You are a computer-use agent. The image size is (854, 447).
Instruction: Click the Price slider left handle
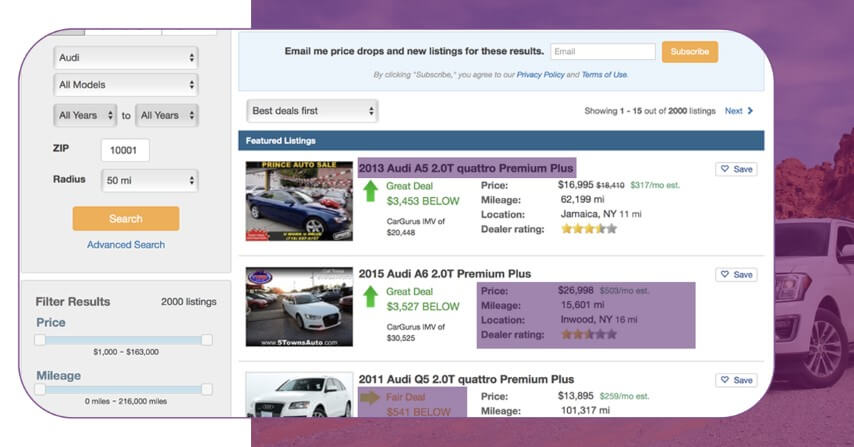tap(40, 340)
